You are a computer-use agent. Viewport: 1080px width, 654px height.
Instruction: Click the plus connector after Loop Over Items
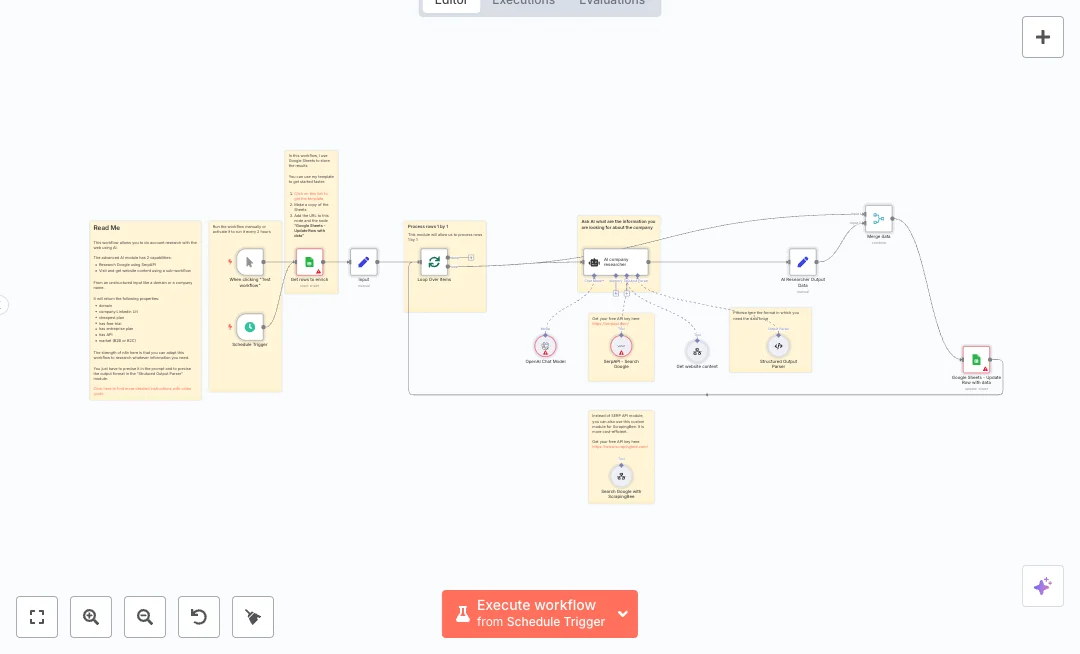pyautogui.click(x=471, y=258)
